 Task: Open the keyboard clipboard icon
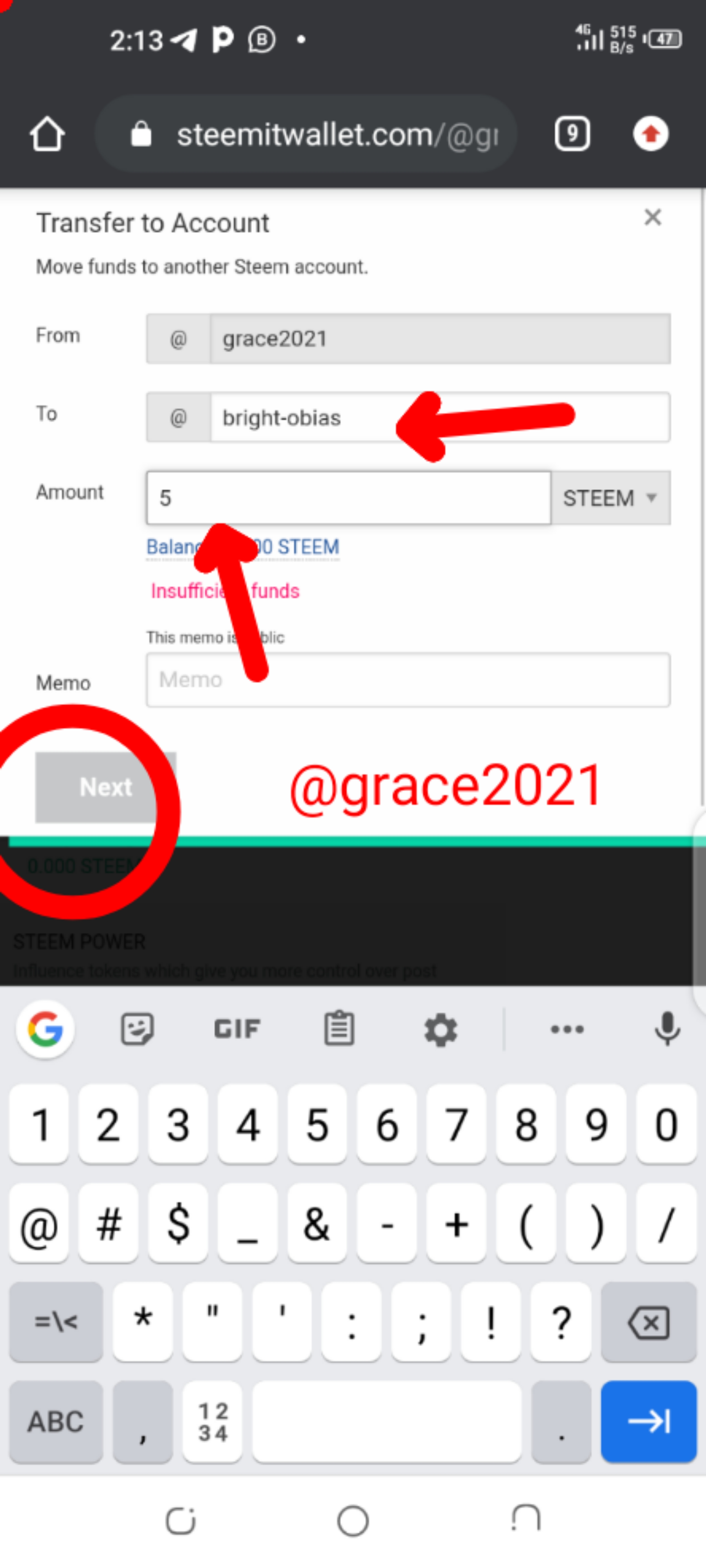pos(339,1029)
